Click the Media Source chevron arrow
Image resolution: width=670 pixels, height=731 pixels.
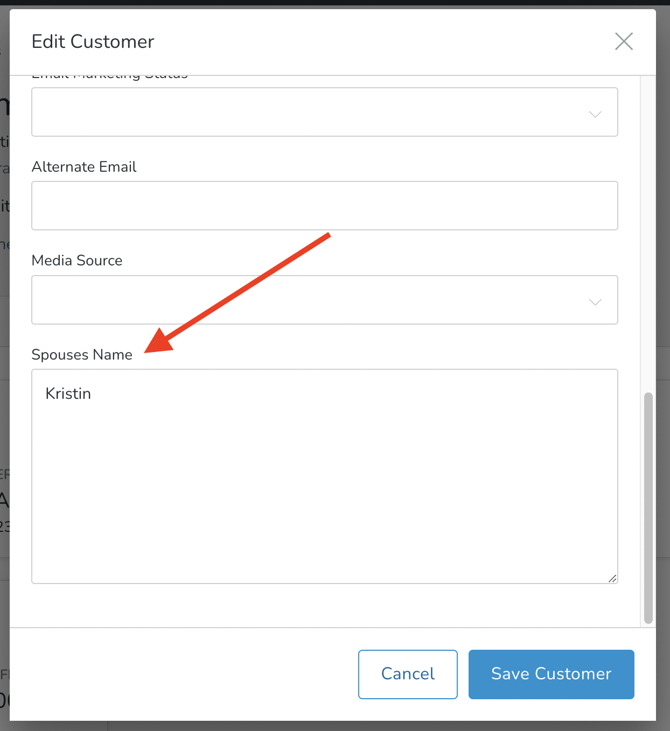595,302
